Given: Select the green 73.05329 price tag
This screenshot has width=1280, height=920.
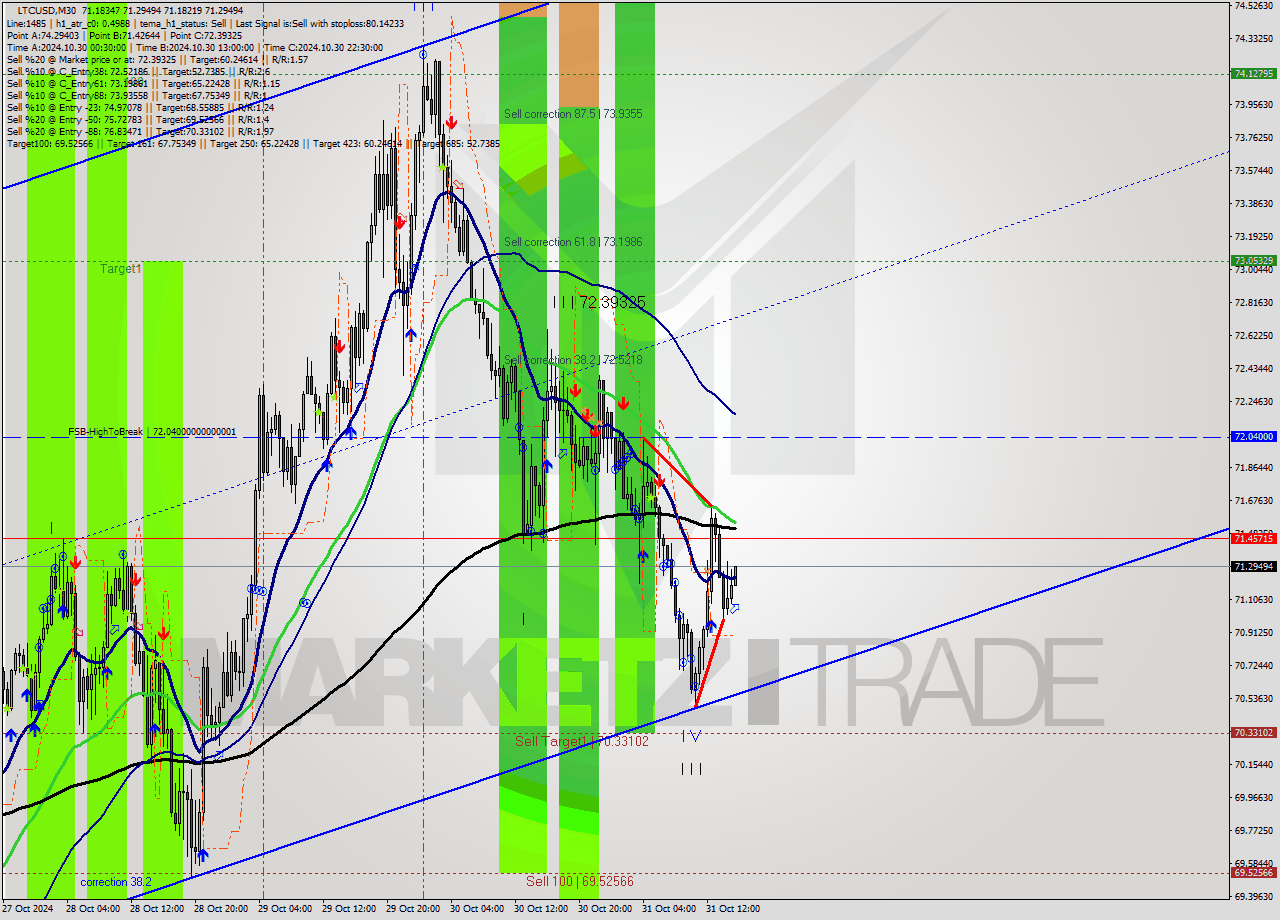Looking at the screenshot, I should [1254, 261].
